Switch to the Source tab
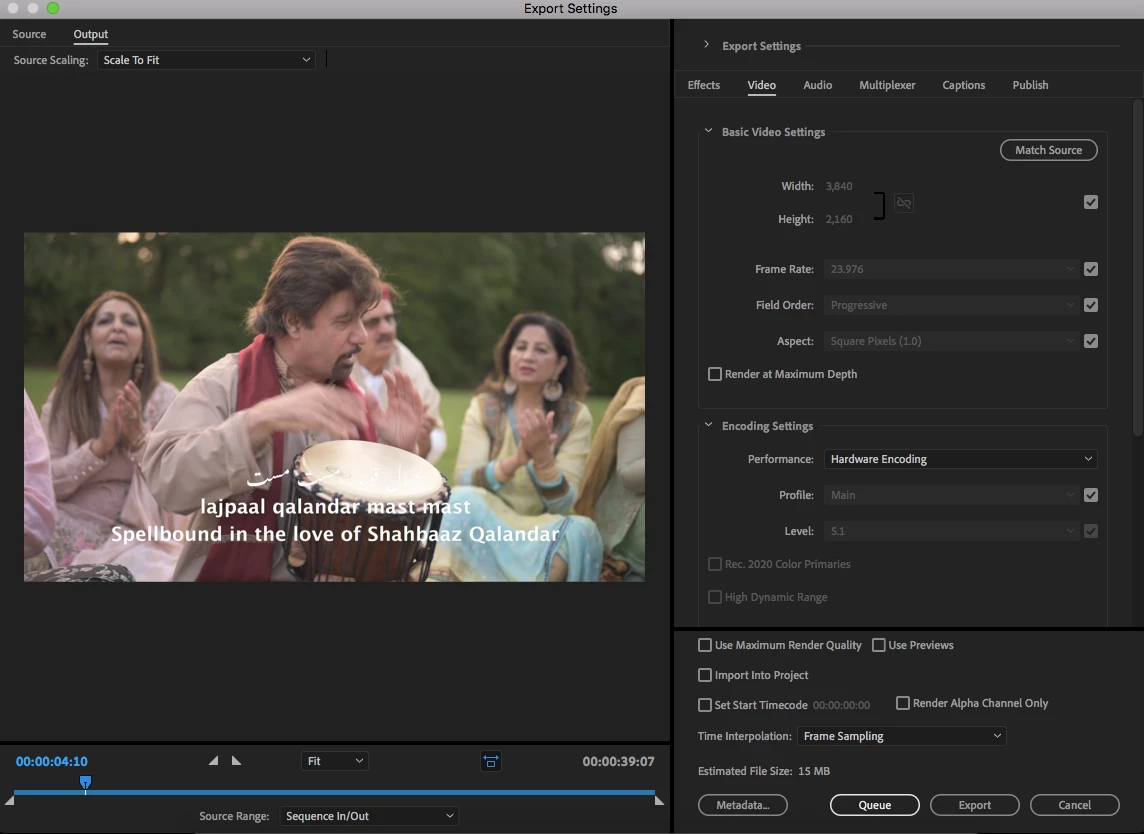 (29, 34)
